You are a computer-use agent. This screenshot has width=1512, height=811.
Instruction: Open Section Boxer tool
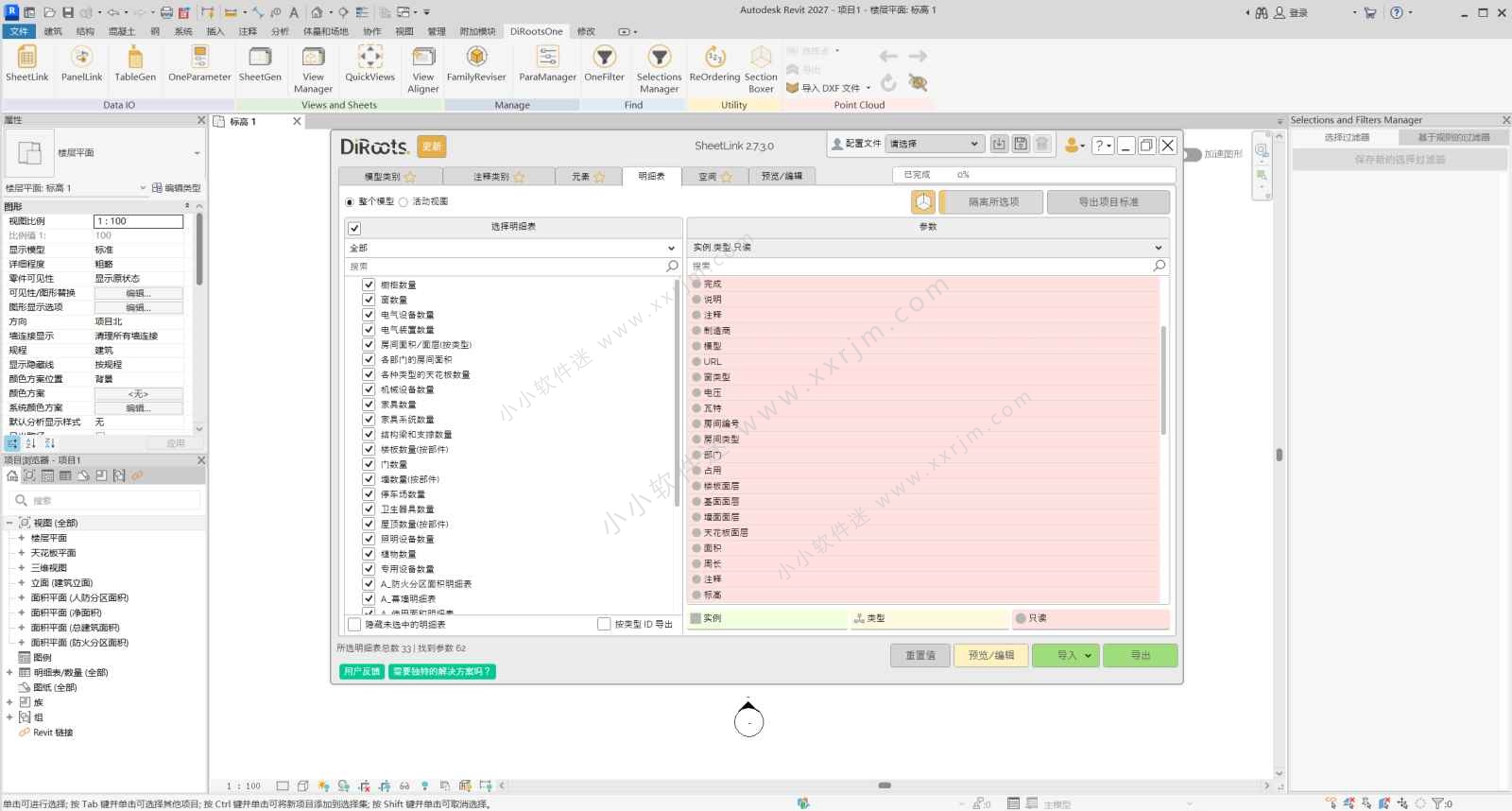click(x=761, y=70)
